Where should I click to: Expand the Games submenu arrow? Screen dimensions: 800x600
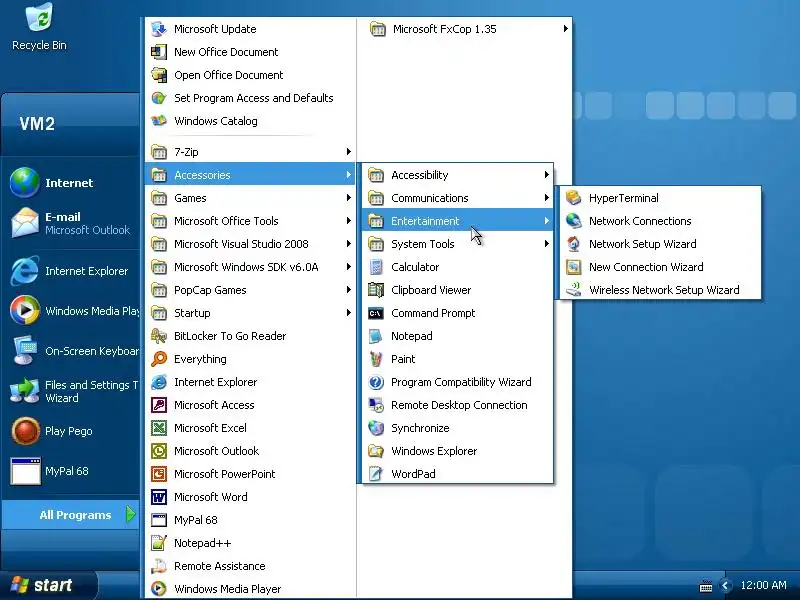(x=348, y=197)
